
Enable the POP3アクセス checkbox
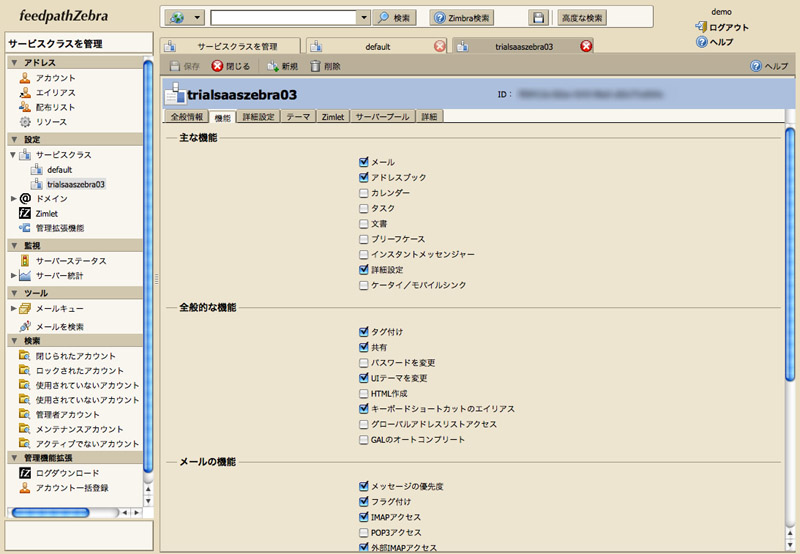(363, 533)
